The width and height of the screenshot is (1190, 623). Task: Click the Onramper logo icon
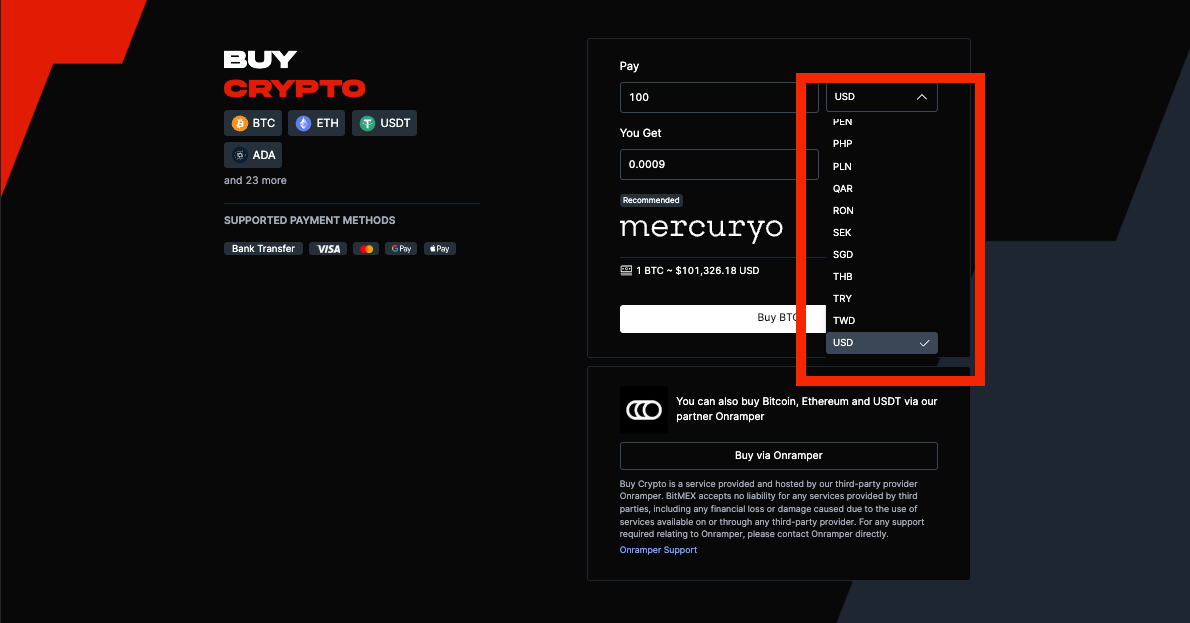coord(644,410)
